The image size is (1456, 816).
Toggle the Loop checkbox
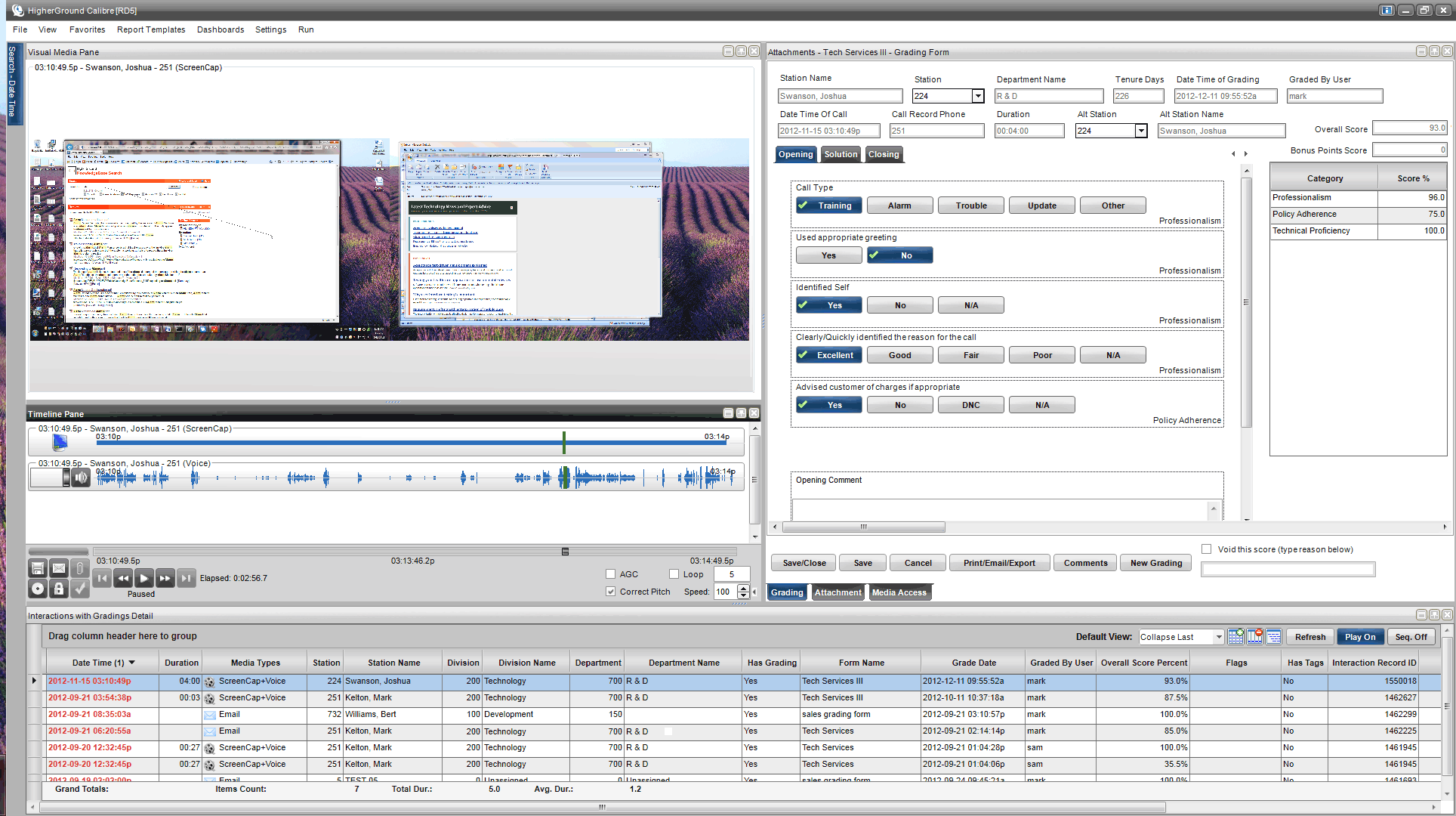click(674, 574)
